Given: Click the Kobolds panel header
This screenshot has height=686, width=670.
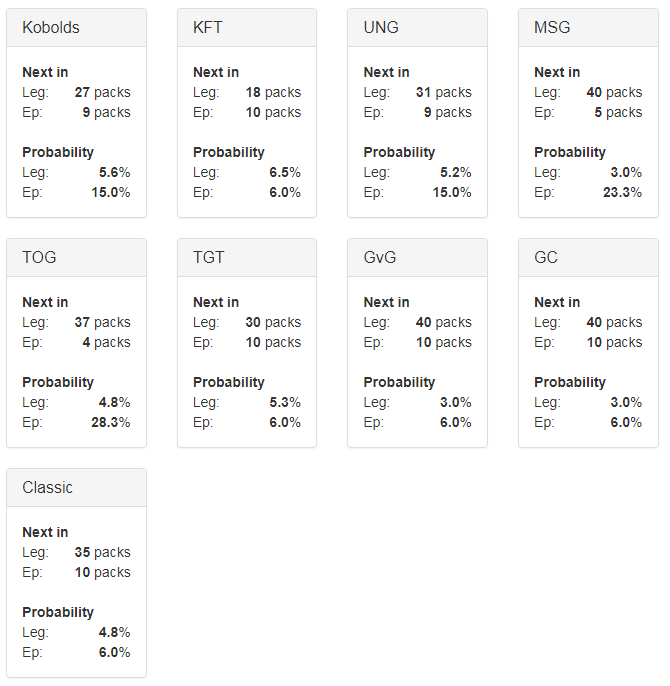Looking at the screenshot, I should [x=76, y=28].
